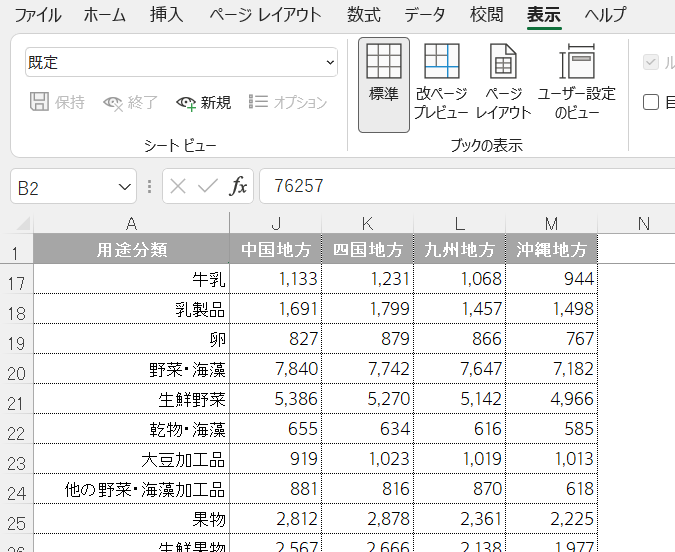The image size is (675, 552).
Task: Select cell containing 7,840 in row 20
Action: (x=275, y=371)
